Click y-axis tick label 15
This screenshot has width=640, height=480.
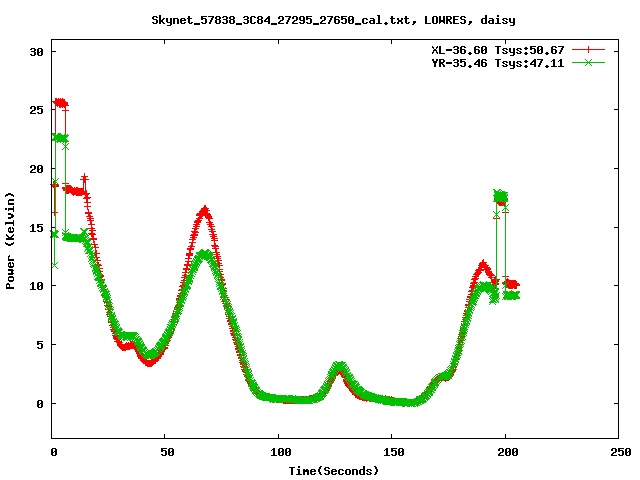[36, 227]
